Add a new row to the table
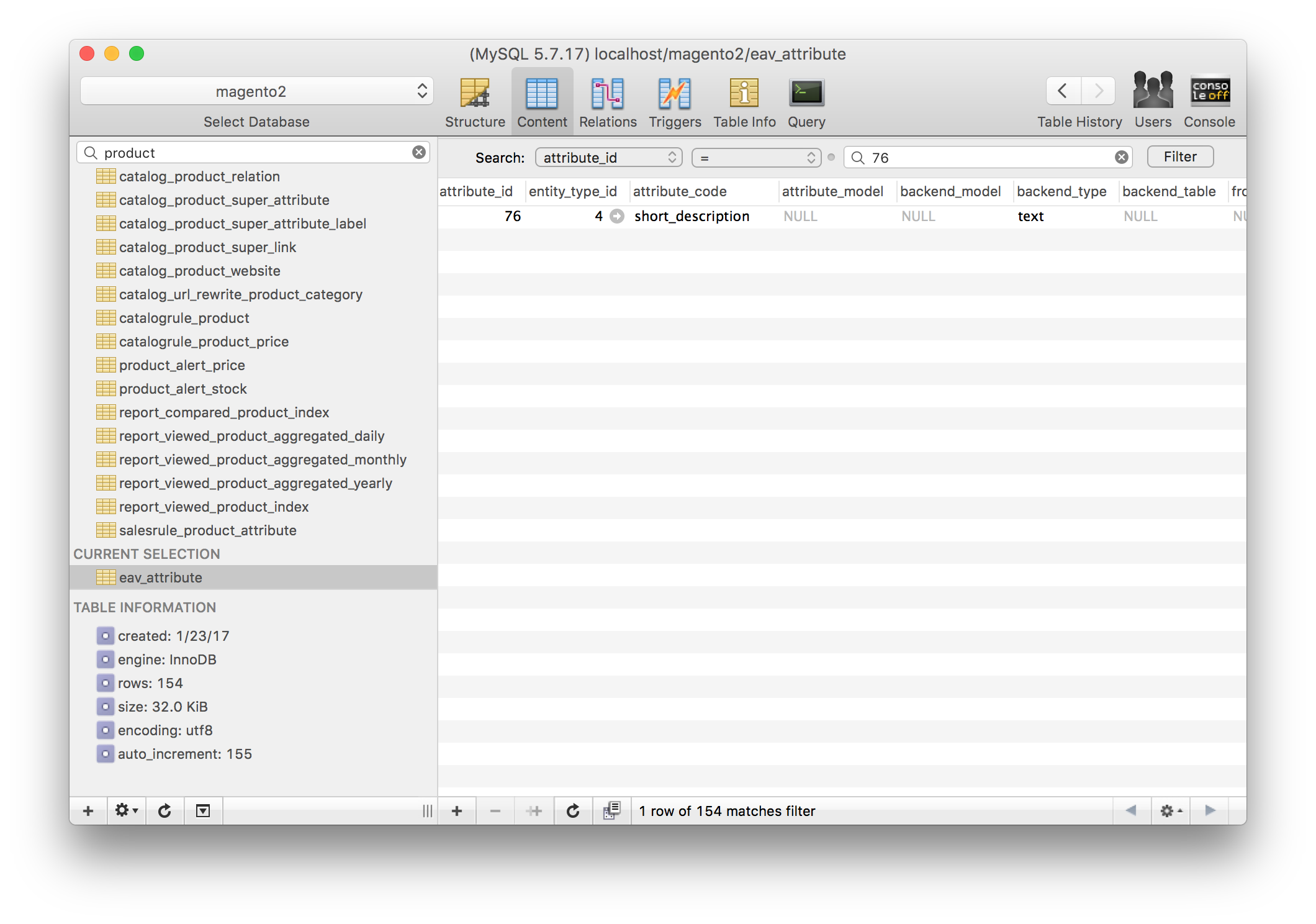The image size is (1316, 924). 457,811
